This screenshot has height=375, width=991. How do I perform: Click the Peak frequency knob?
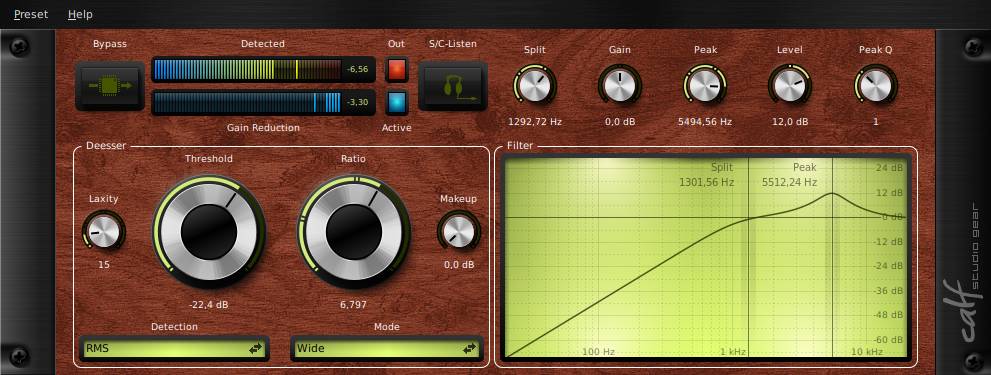pyautogui.click(x=705, y=85)
